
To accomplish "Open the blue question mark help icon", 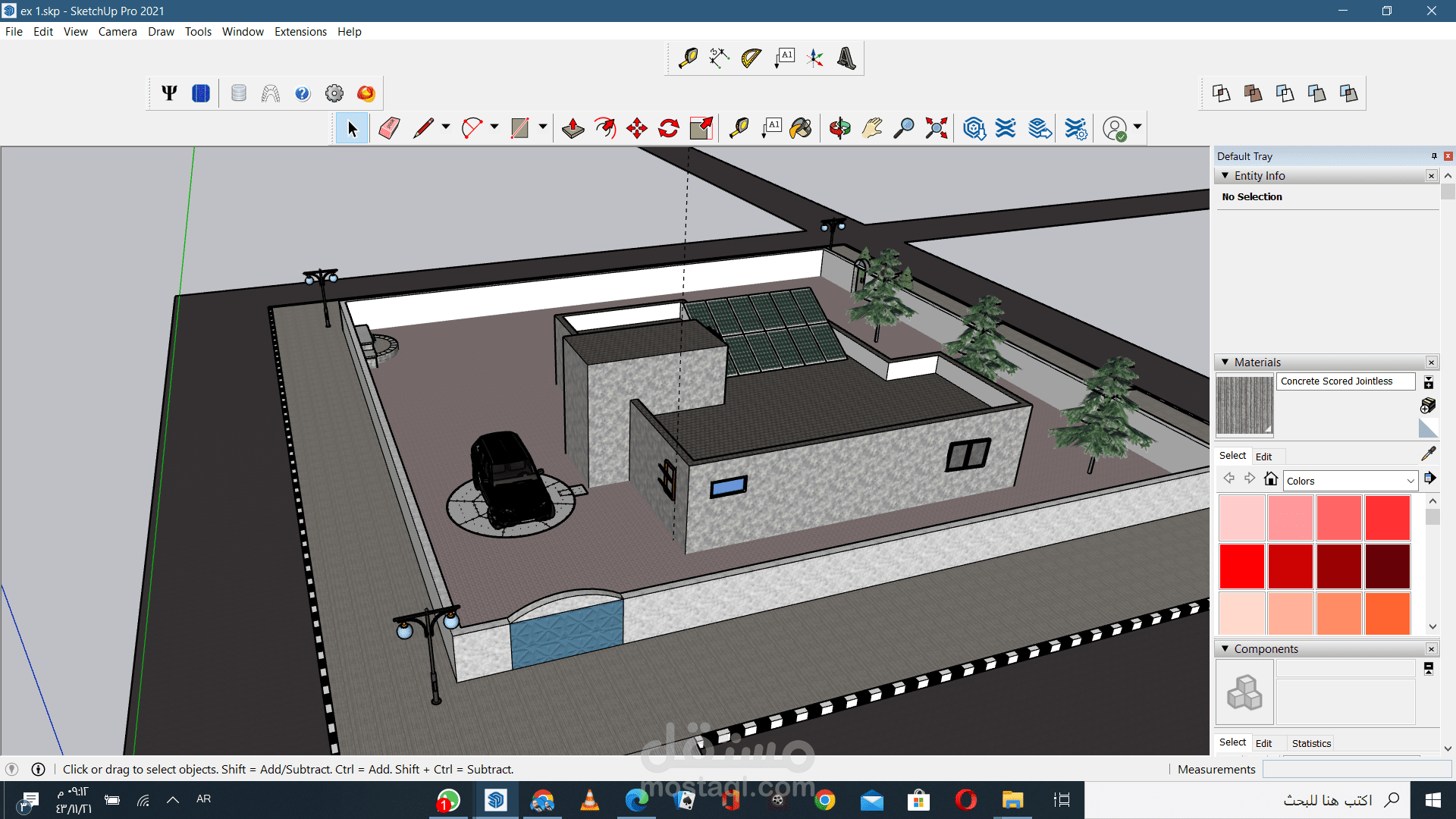I will 303,93.
